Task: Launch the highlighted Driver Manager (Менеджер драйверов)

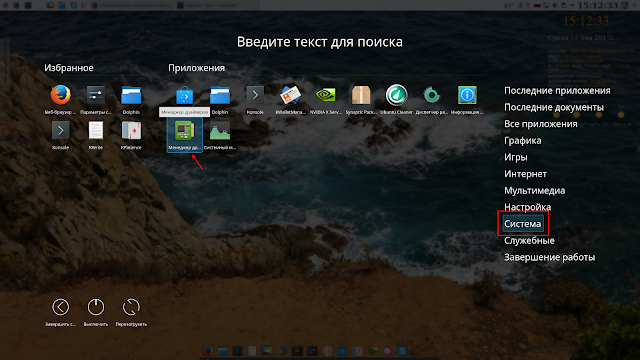Action: point(184,135)
